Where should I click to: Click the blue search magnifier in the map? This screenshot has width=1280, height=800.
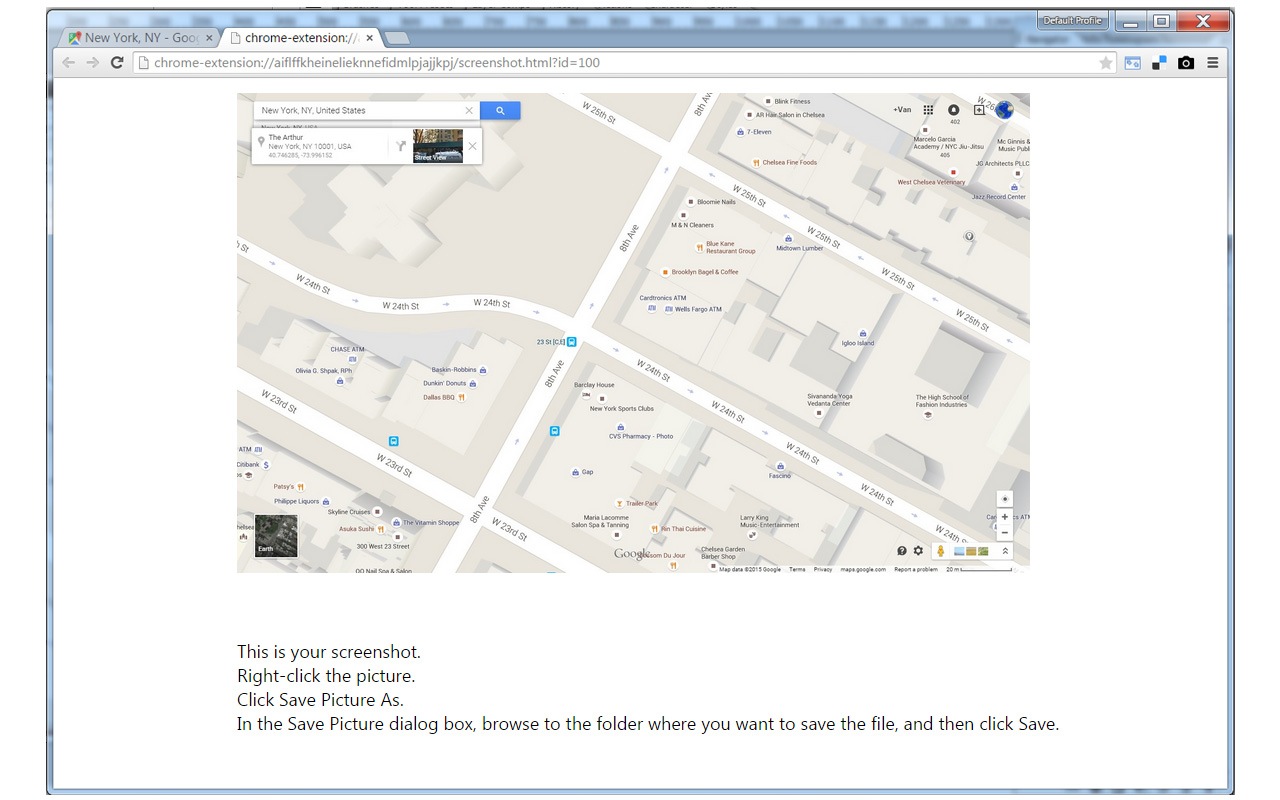coord(500,111)
